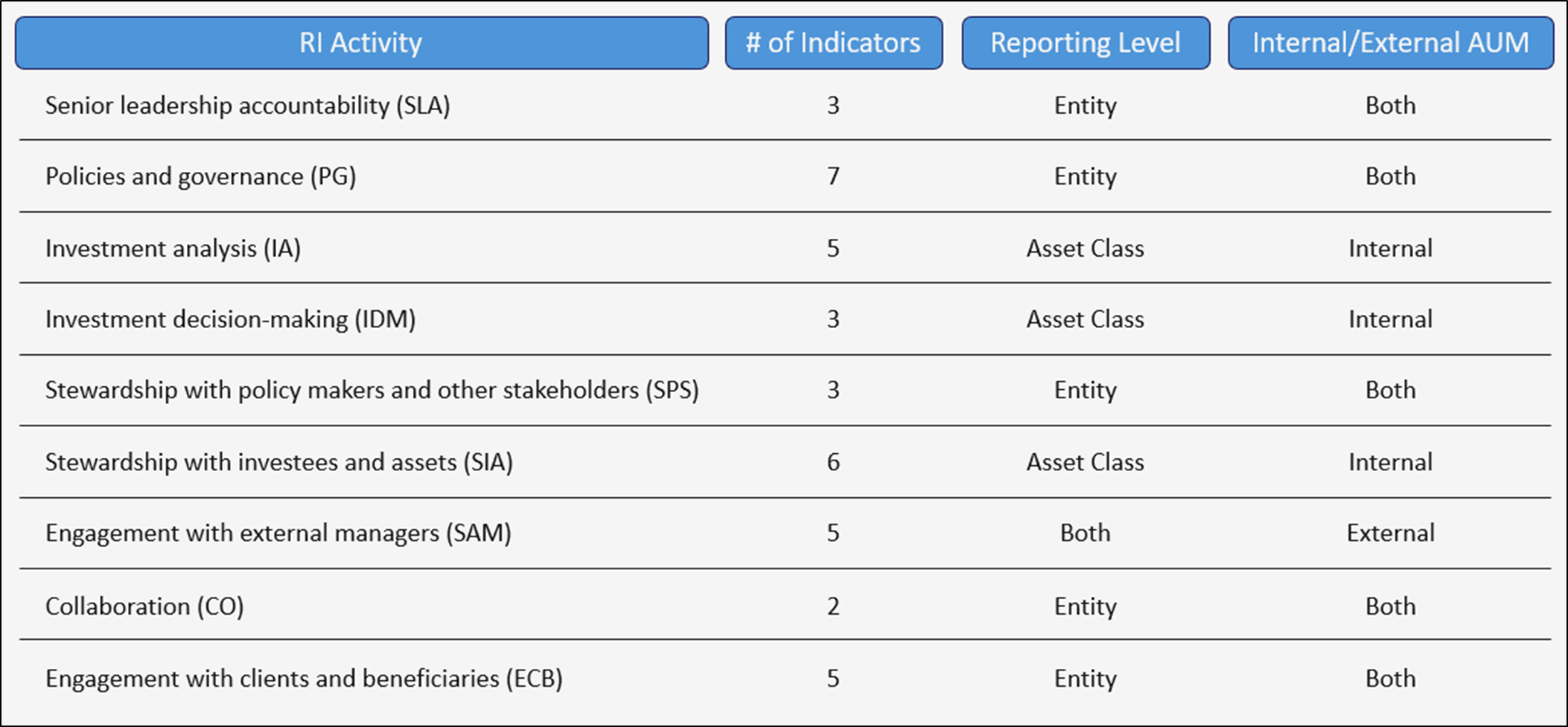1568x727 pixels.
Task: Select the Stewardship with policy makers (SPS) row
Action: [x=372, y=390]
